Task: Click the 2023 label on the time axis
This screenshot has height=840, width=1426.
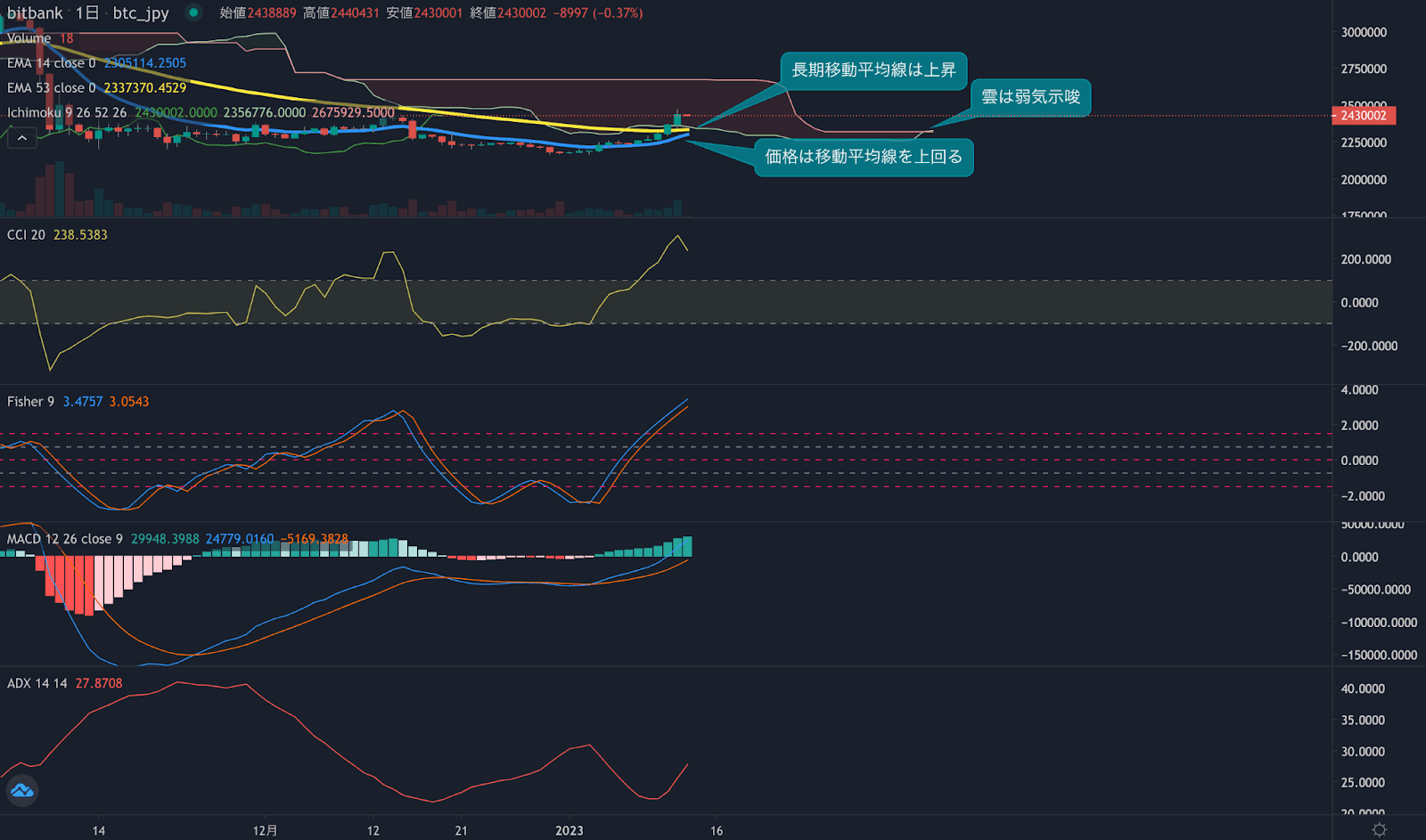Action: (570, 830)
